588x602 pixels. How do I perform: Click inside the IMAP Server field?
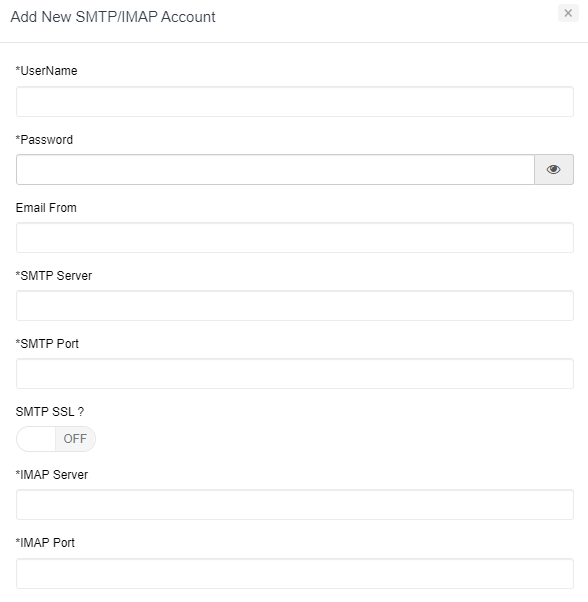coord(295,504)
